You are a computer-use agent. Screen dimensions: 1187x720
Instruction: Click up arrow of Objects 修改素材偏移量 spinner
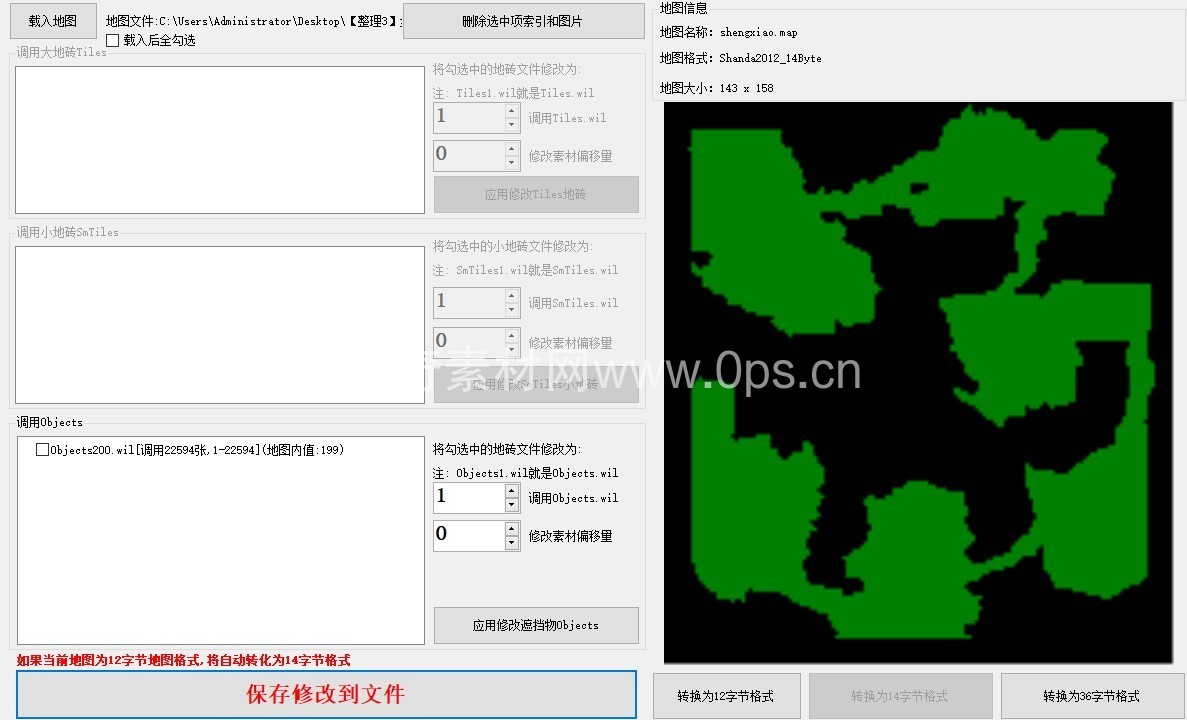coord(512,528)
